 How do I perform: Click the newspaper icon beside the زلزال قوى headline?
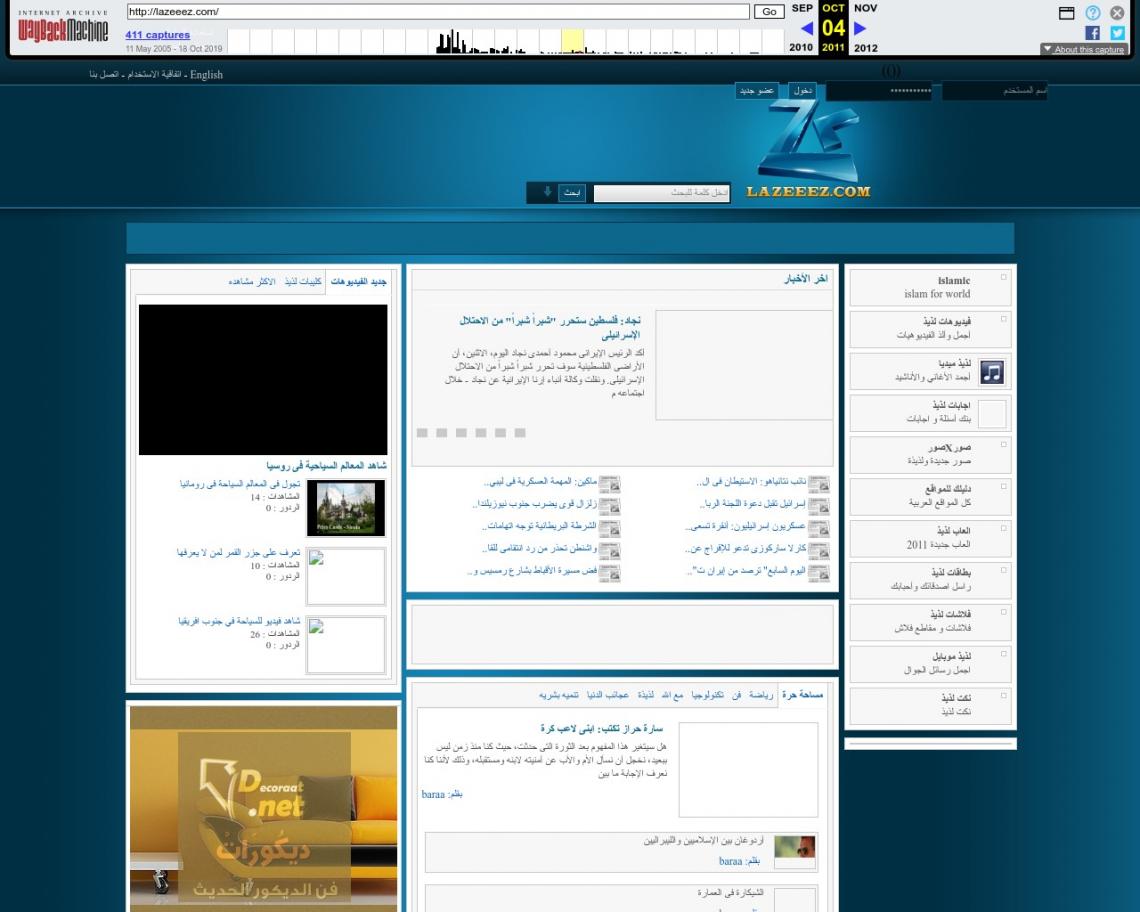coord(609,505)
